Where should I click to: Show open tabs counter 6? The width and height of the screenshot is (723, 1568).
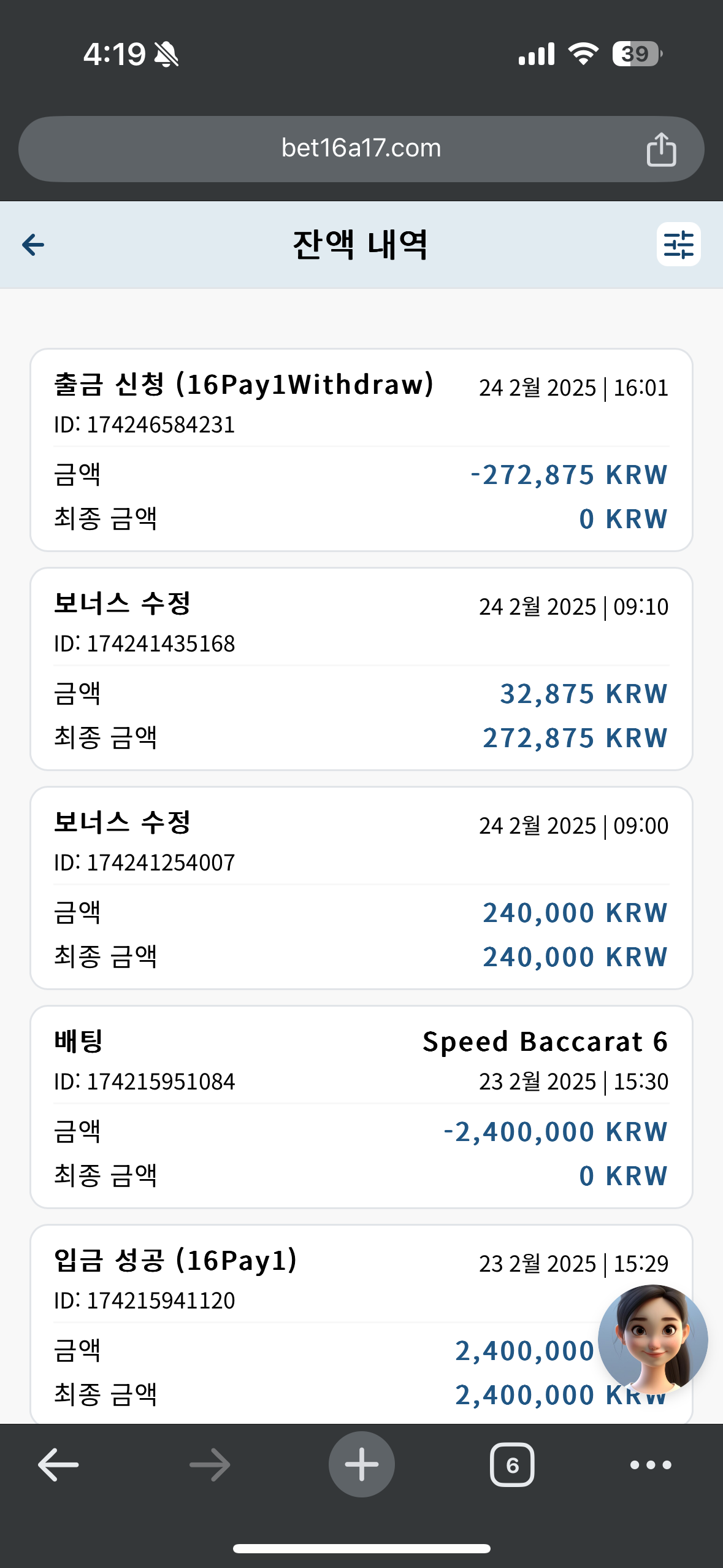512,1465
